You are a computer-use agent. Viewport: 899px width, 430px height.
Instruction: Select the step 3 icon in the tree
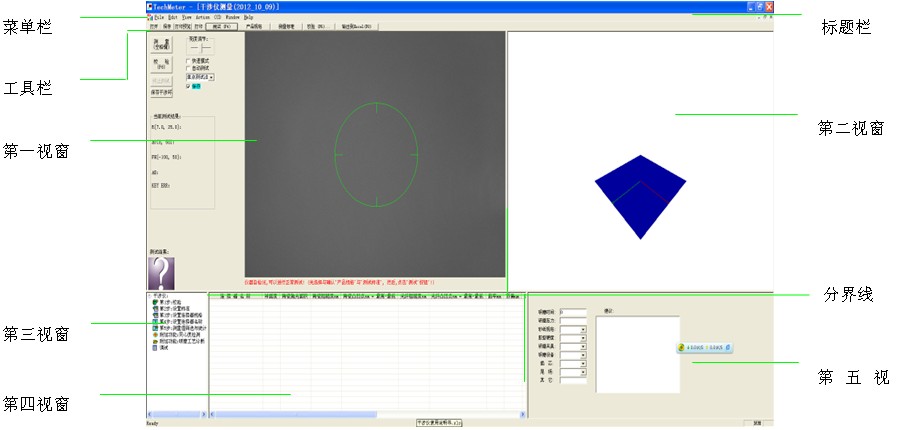155,315
